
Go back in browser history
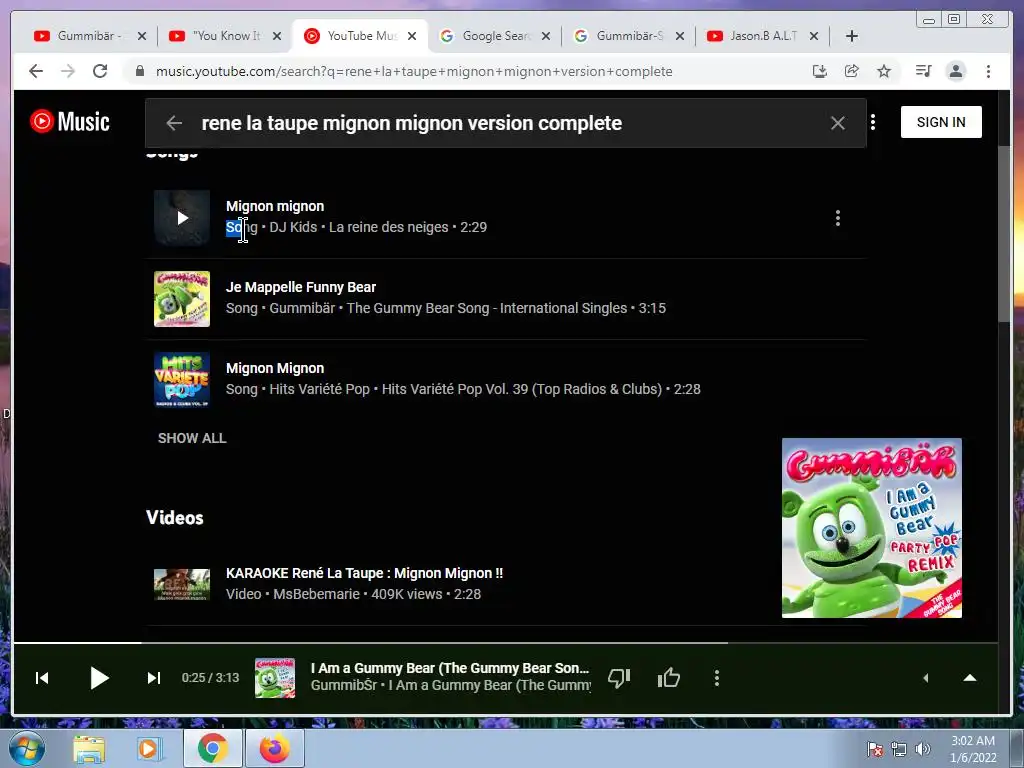click(36, 71)
